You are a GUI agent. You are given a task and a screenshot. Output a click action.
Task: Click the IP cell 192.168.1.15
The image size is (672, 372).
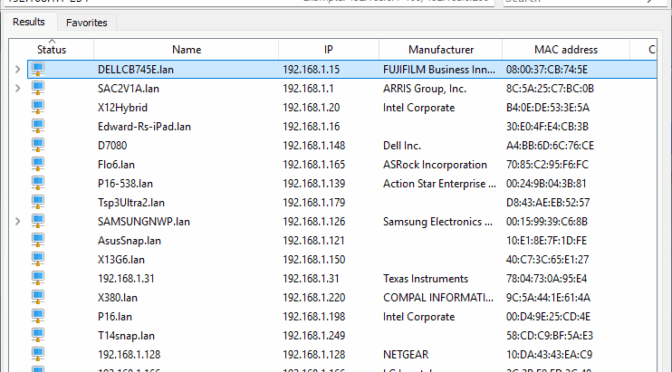click(x=311, y=69)
